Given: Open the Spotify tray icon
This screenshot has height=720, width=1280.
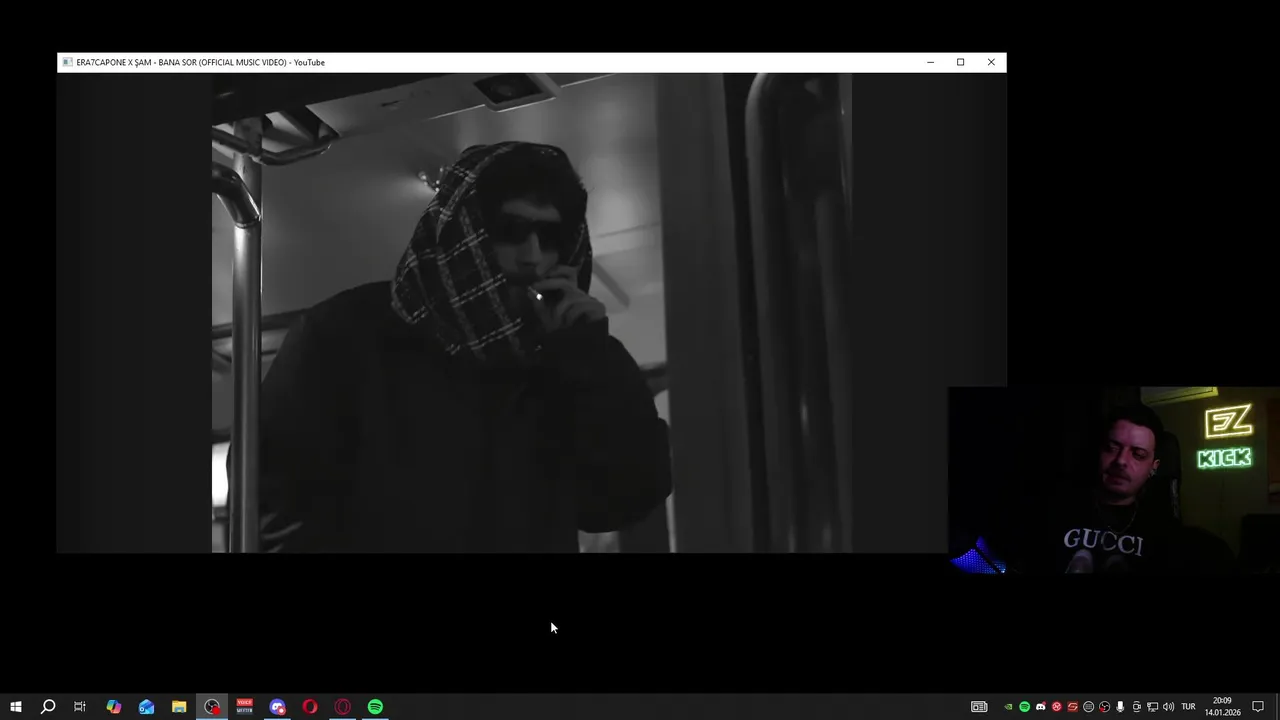Looking at the screenshot, I should pyautogui.click(x=1024, y=707).
